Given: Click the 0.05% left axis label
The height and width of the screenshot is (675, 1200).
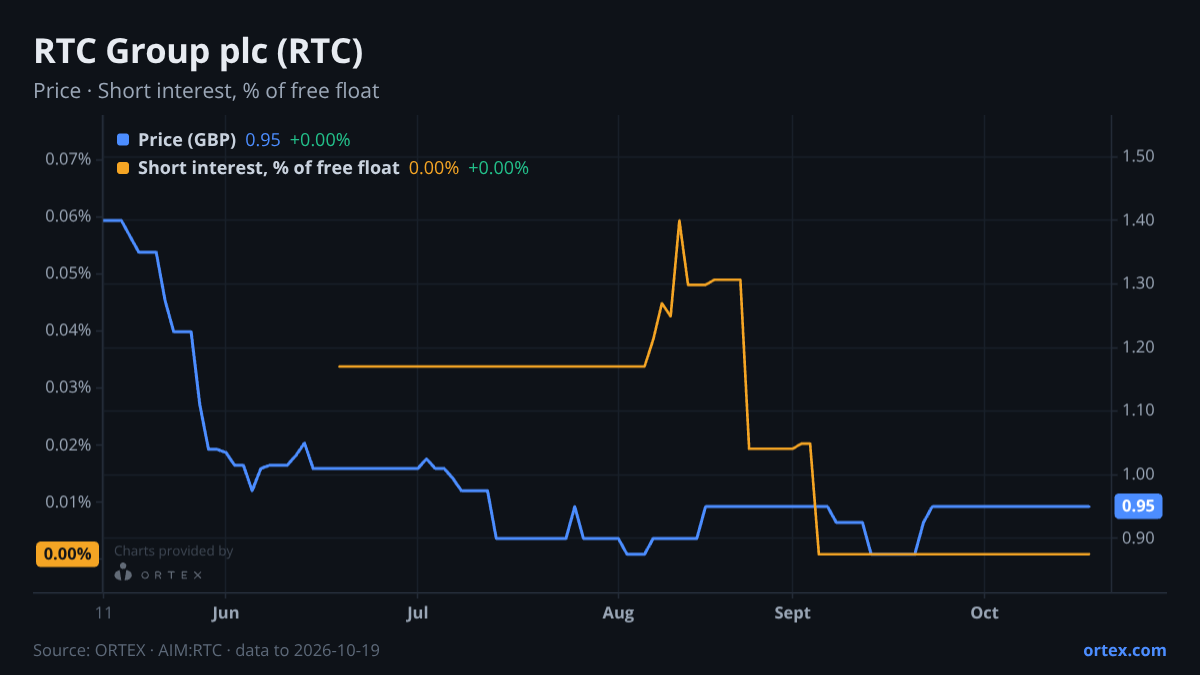Looking at the screenshot, I should [68, 273].
